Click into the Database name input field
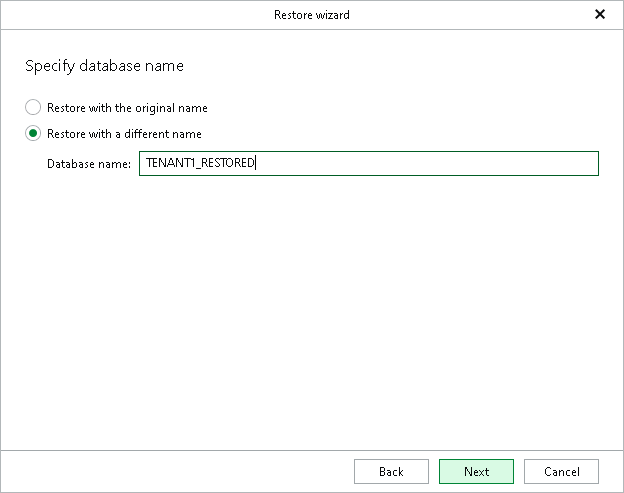 pyautogui.click(x=368, y=163)
